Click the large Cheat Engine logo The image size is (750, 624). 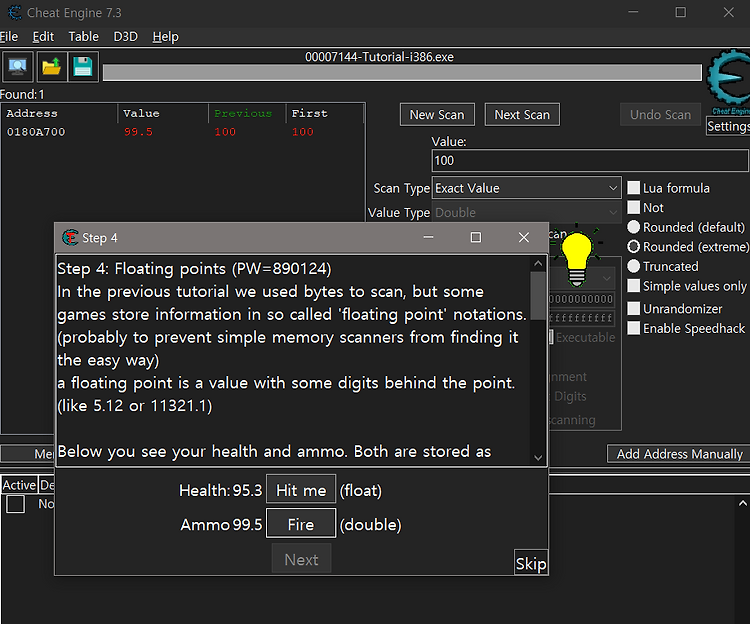[729, 77]
